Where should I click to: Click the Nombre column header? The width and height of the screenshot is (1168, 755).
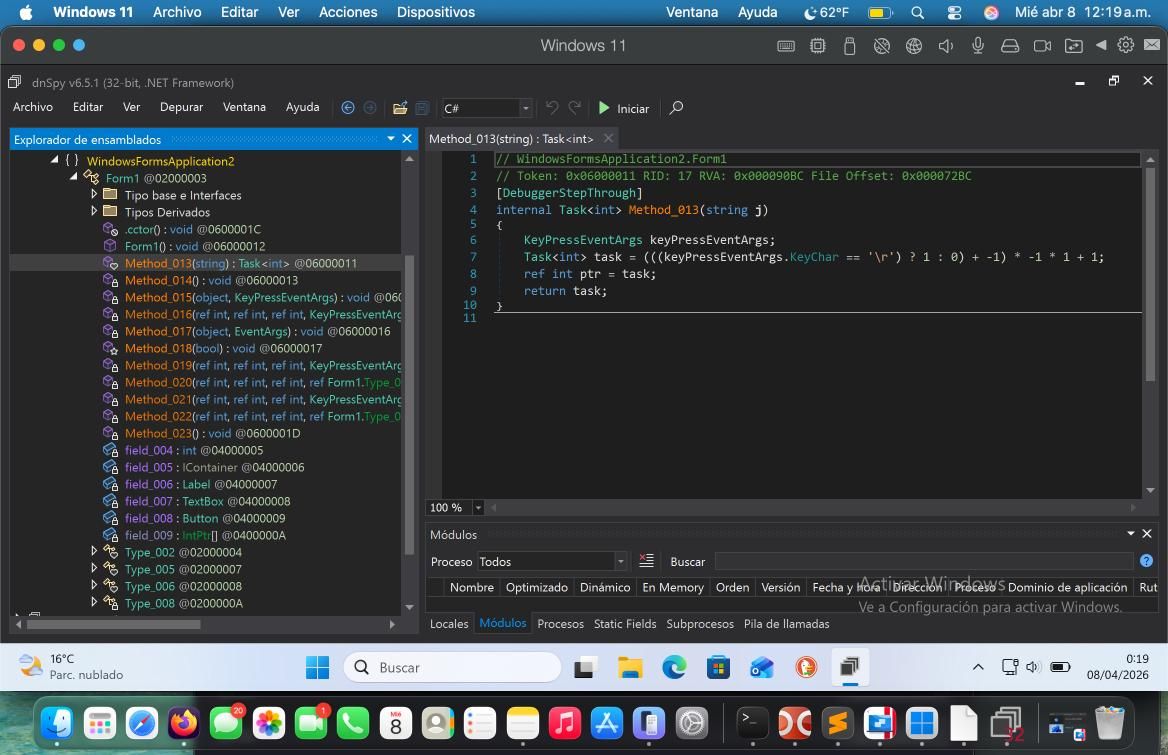tap(471, 588)
